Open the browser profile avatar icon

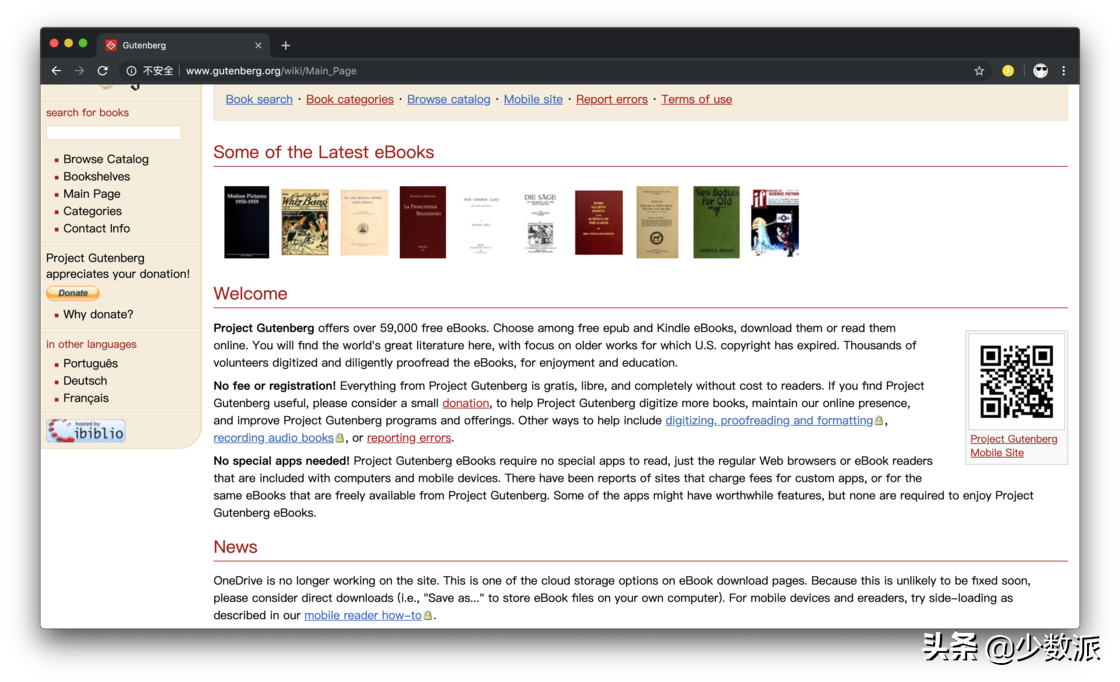[1040, 71]
